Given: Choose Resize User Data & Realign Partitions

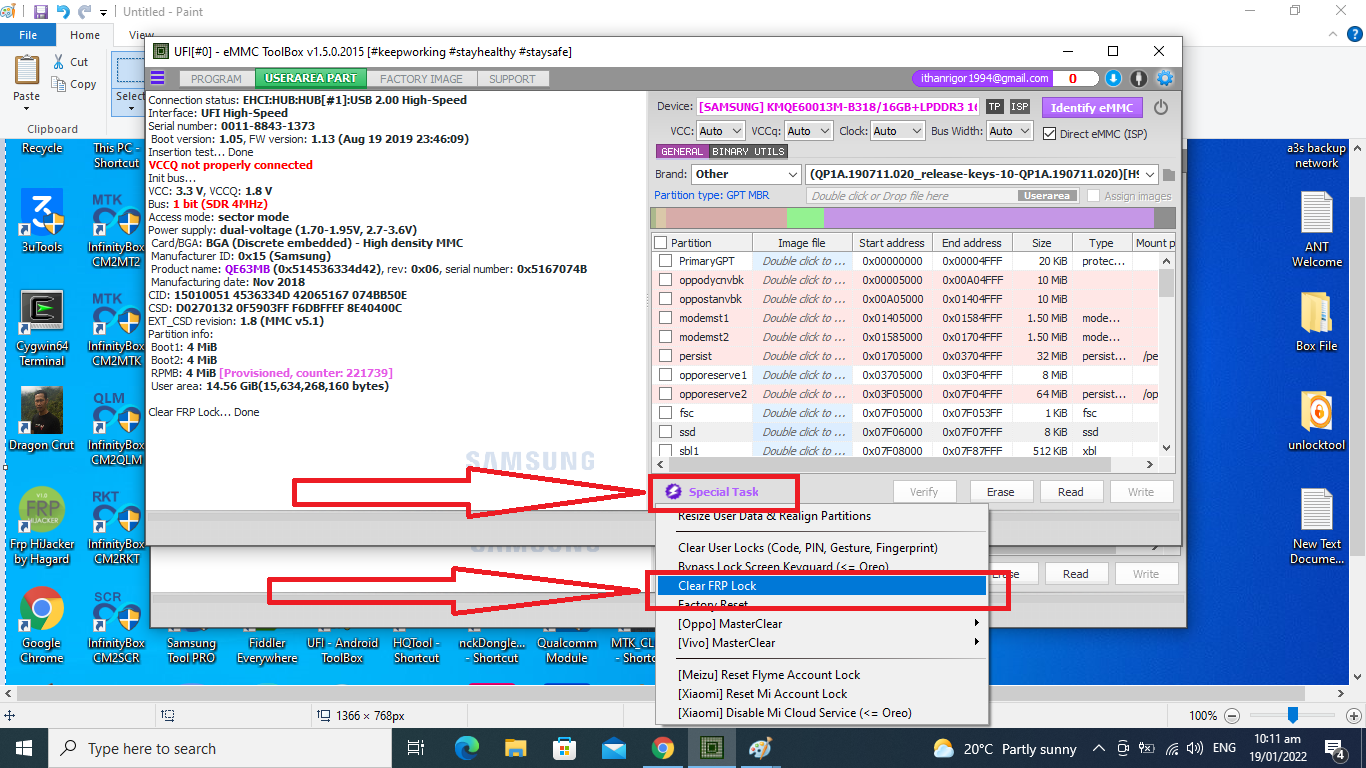Looking at the screenshot, I should pyautogui.click(x=820, y=517).
